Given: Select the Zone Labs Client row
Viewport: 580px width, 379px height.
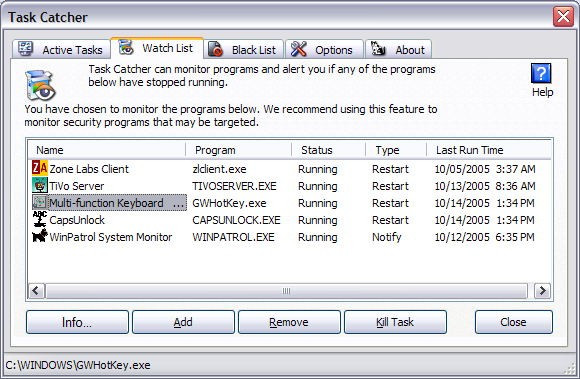Looking at the screenshot, I should (x=290, y=169).
